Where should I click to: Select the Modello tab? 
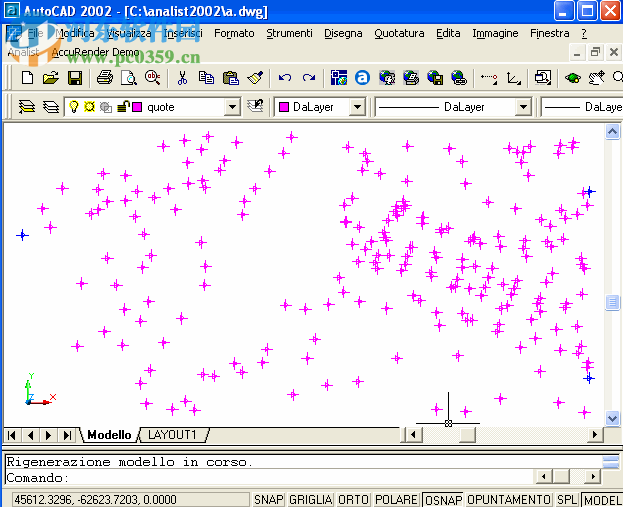[x=109, y=435]
